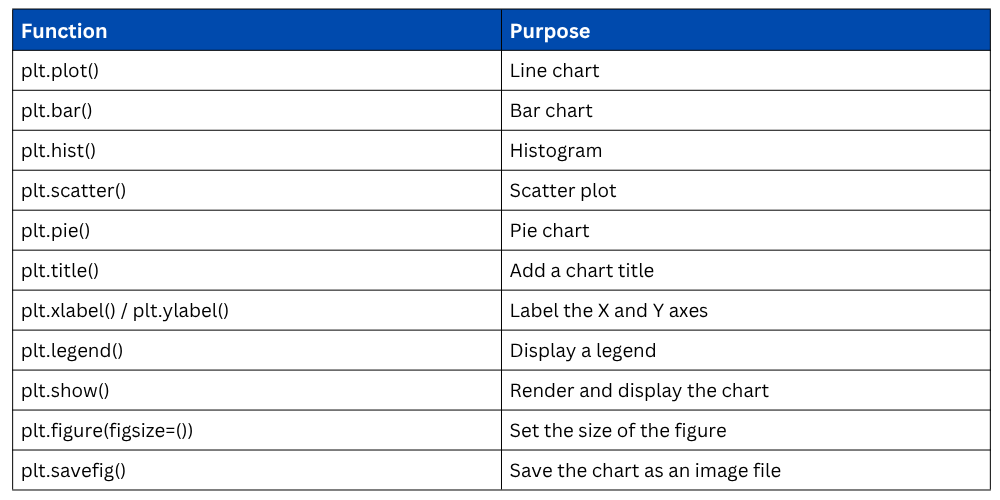Select the plt.scatter() function cell
The height and width of the screenshot is (500, 1000).
tap(73, 191)
